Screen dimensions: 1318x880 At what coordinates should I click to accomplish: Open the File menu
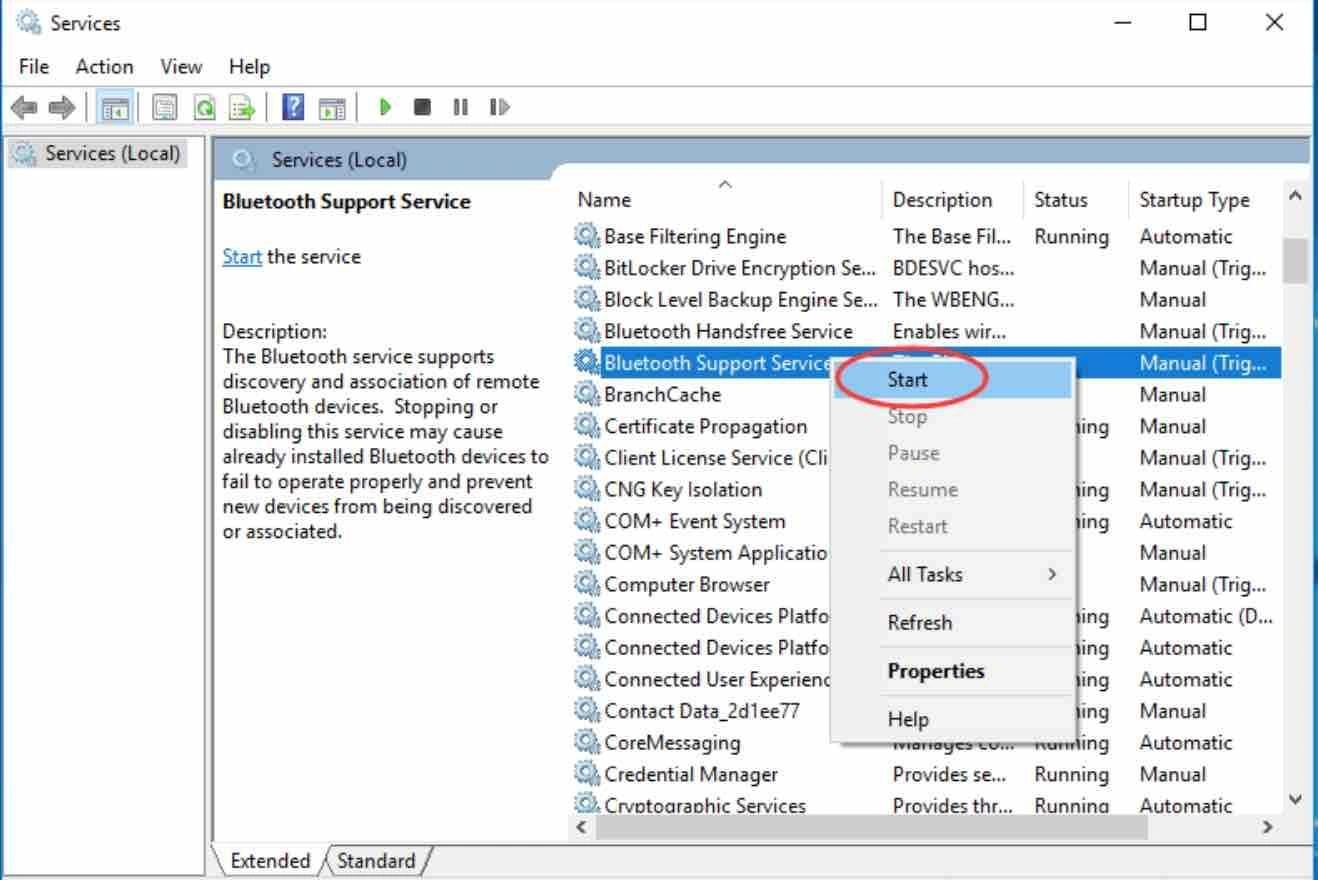(34, 67)
